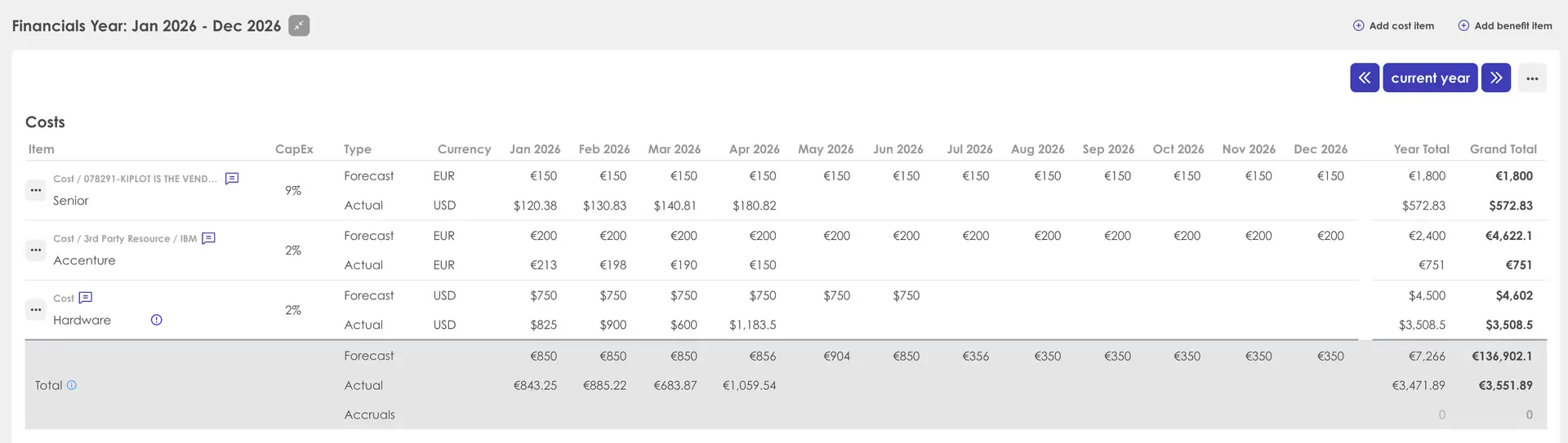Select Senior actual Feb value $130.83
Image resolution: width=1568 pixels, height=443 pixels.
pyautogui.click(x=604, y=206)
